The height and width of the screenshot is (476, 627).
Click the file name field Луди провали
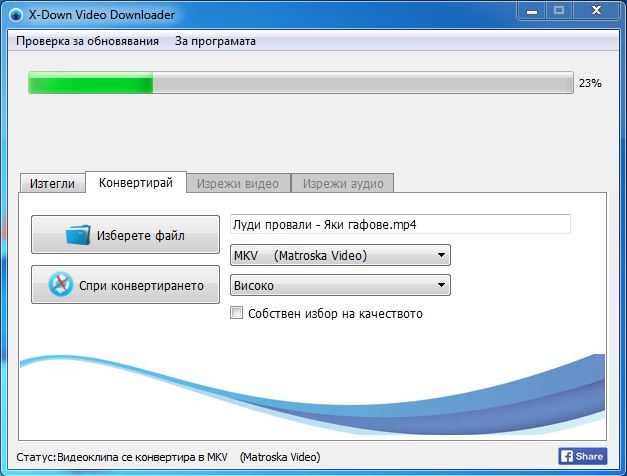400,224
